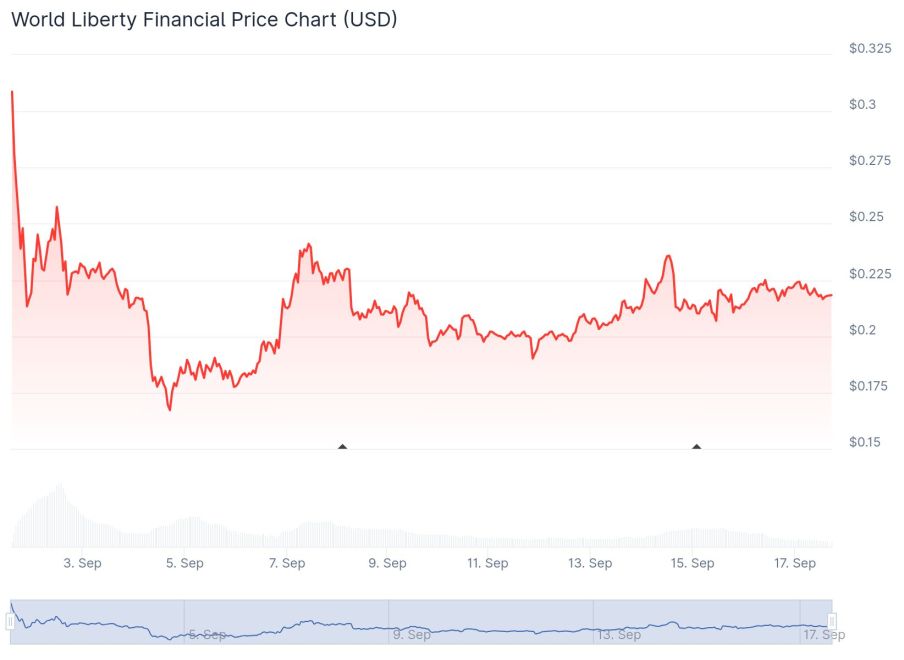Click the left range navigator handle
The width and height of the screenshot is (904, 660).
click(11, 621)
